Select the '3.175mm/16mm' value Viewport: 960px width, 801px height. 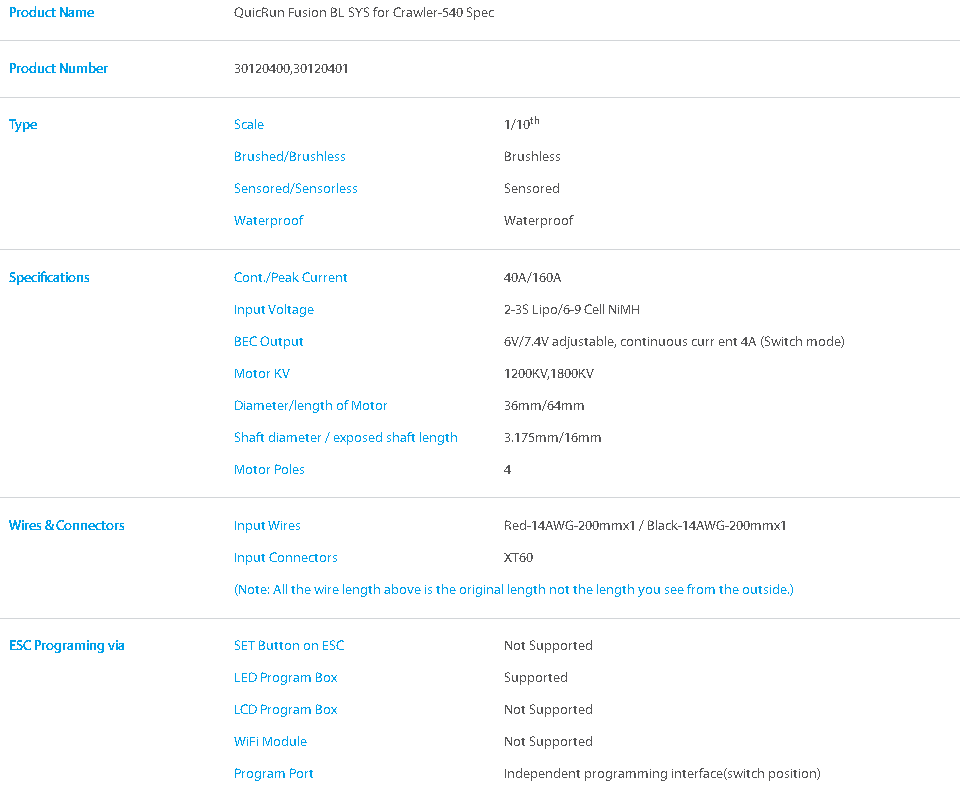(x=552, y=438)
